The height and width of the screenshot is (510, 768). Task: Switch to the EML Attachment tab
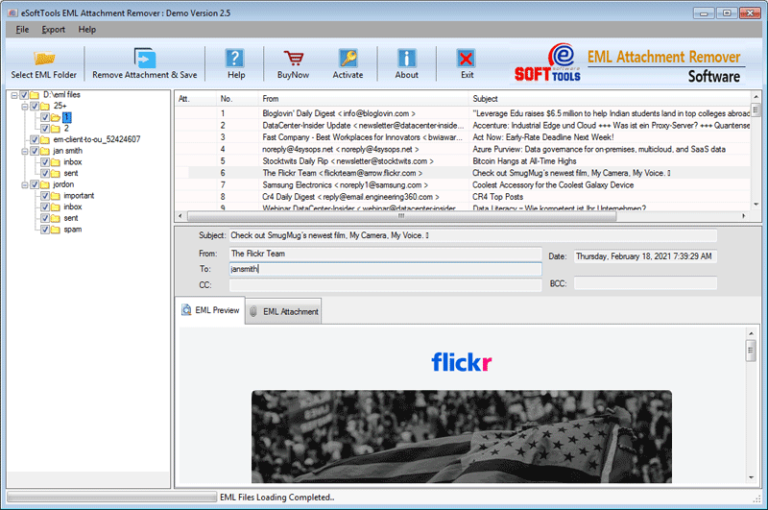coord(284,311)
